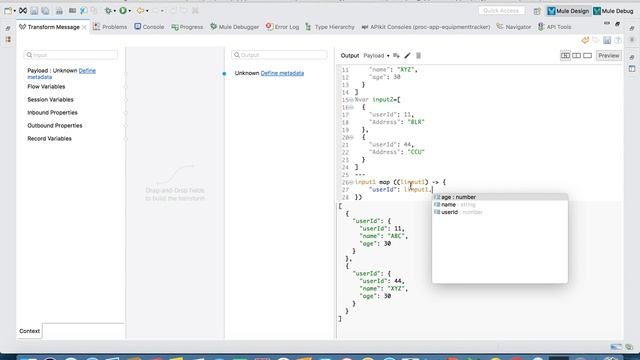This screenshot has height=360, width=640.
Task: Click Define metadata link beside Unknown output
Action: tap(282, 73)
